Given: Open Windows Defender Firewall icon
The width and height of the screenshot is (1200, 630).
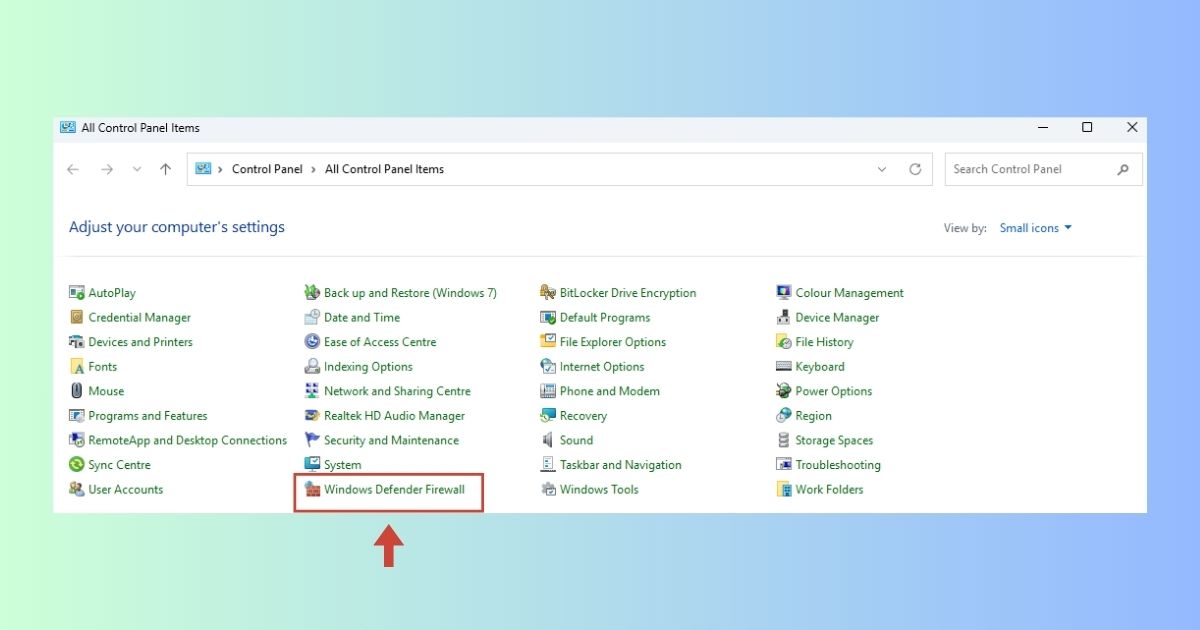Looking at the screenshot, I should point(312,489).
